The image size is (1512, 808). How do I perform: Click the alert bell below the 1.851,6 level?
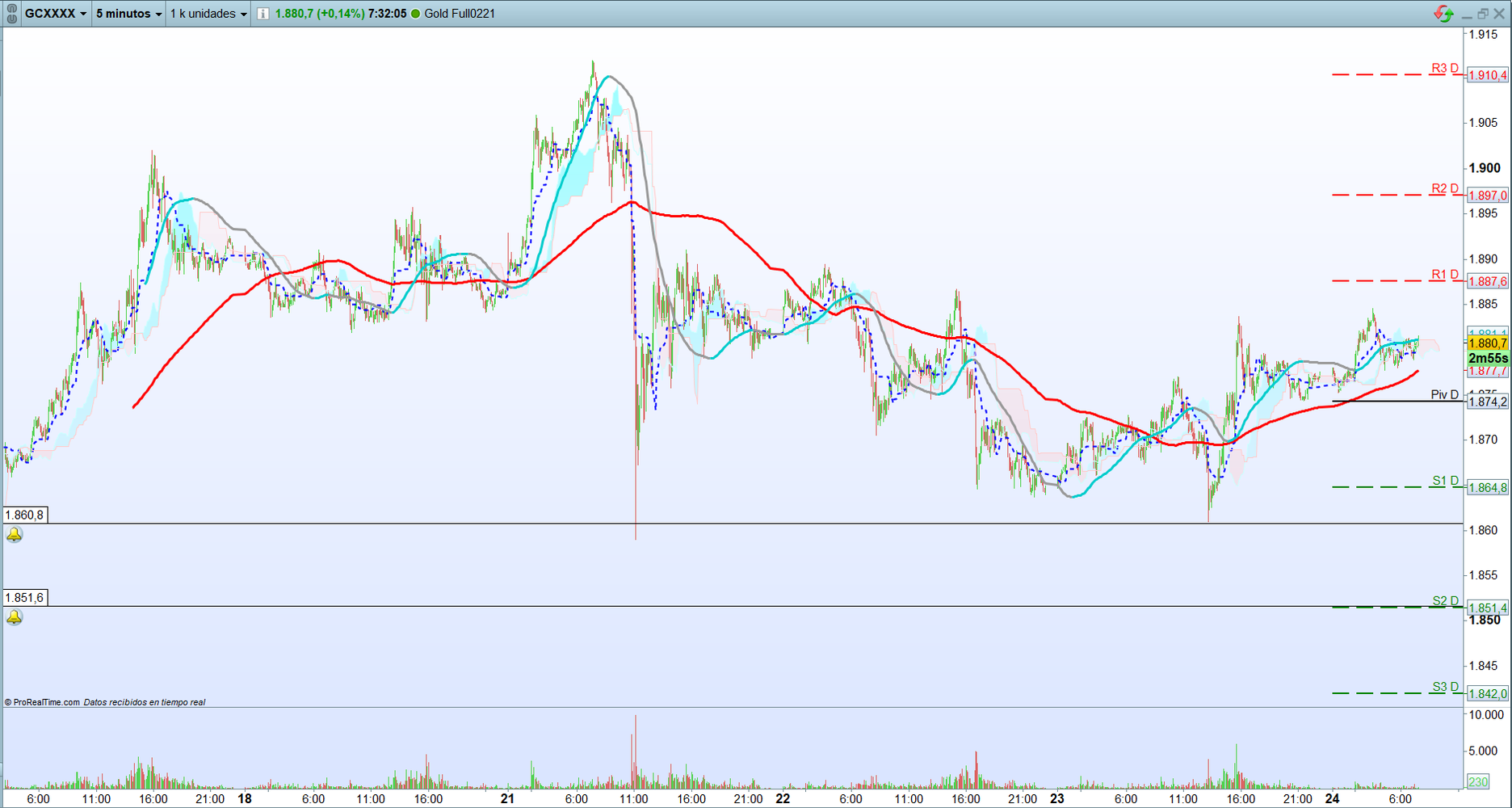pyautogui.click(x=14, y=618)
